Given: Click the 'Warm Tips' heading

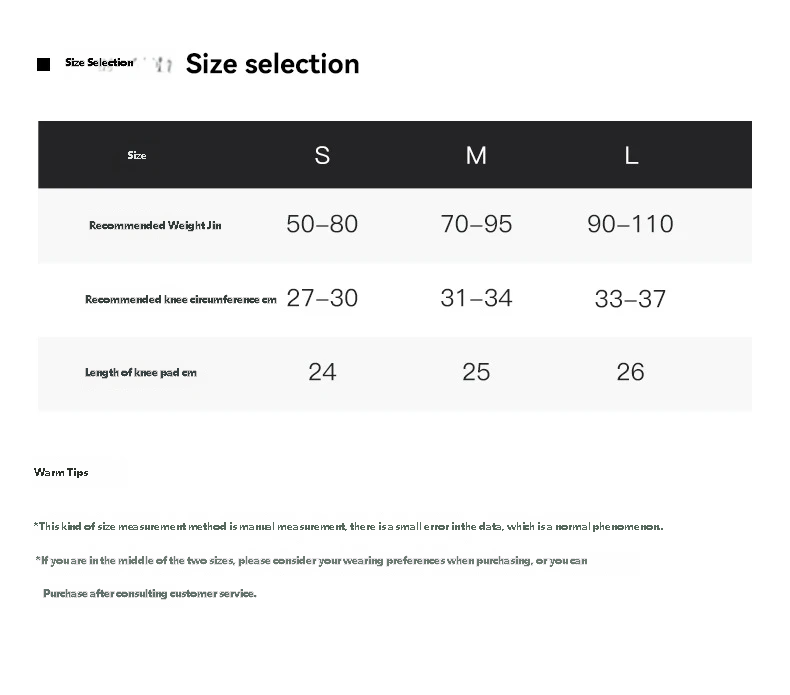Looking at the screenshot, I should (x=61, y=472).
